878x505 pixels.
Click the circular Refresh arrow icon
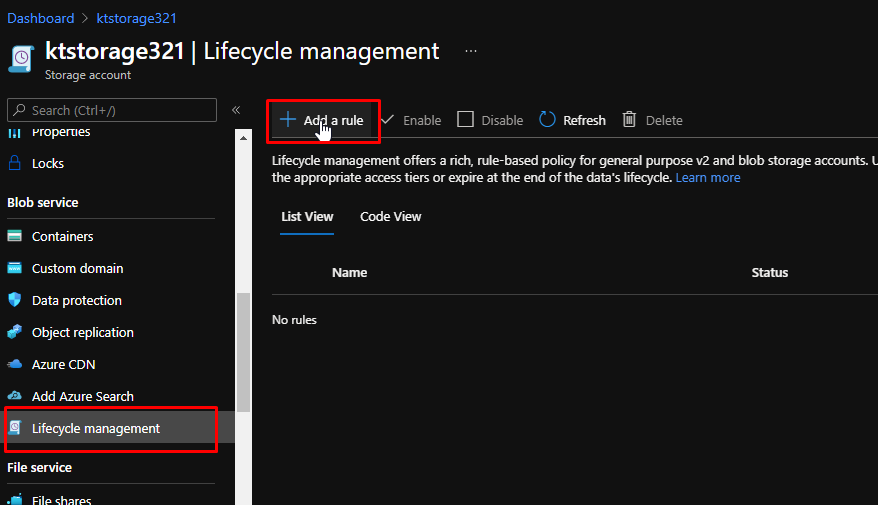coord(547,119)
